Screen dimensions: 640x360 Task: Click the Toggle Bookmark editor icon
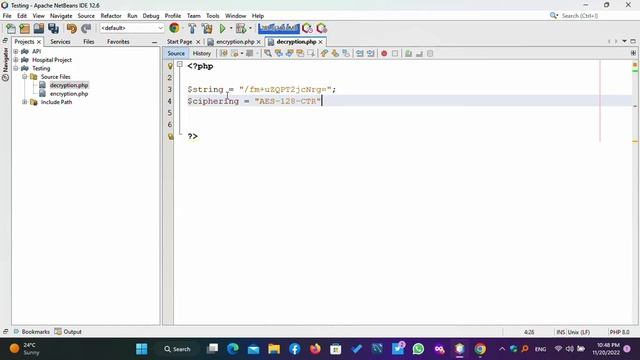coord(346,53)
